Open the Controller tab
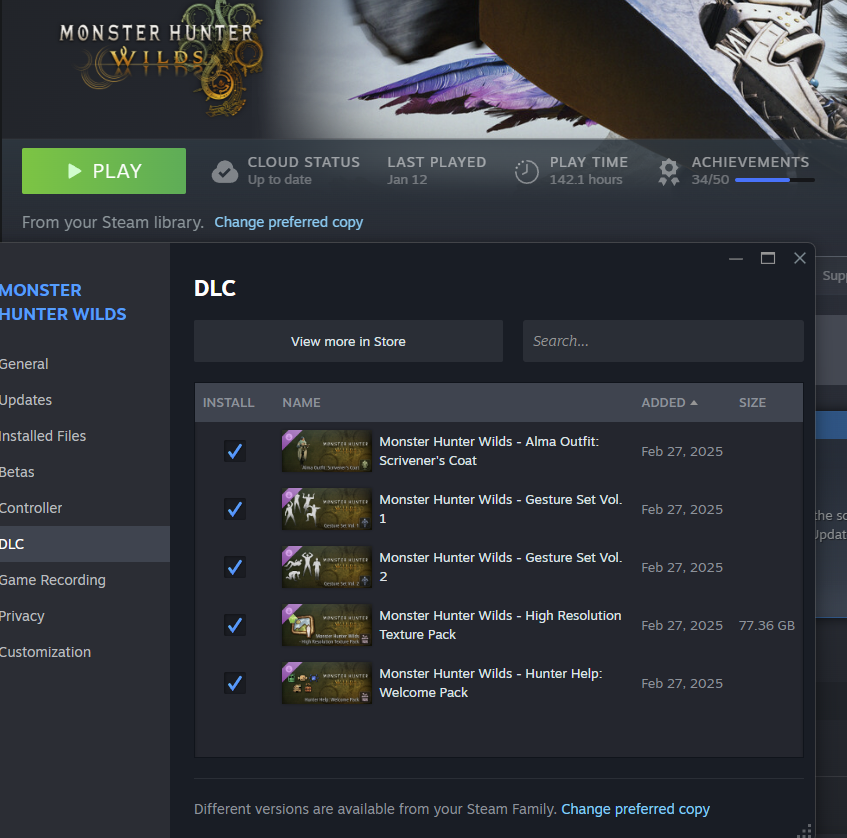Viewport: 847px width, 838px height. point(85,508)
